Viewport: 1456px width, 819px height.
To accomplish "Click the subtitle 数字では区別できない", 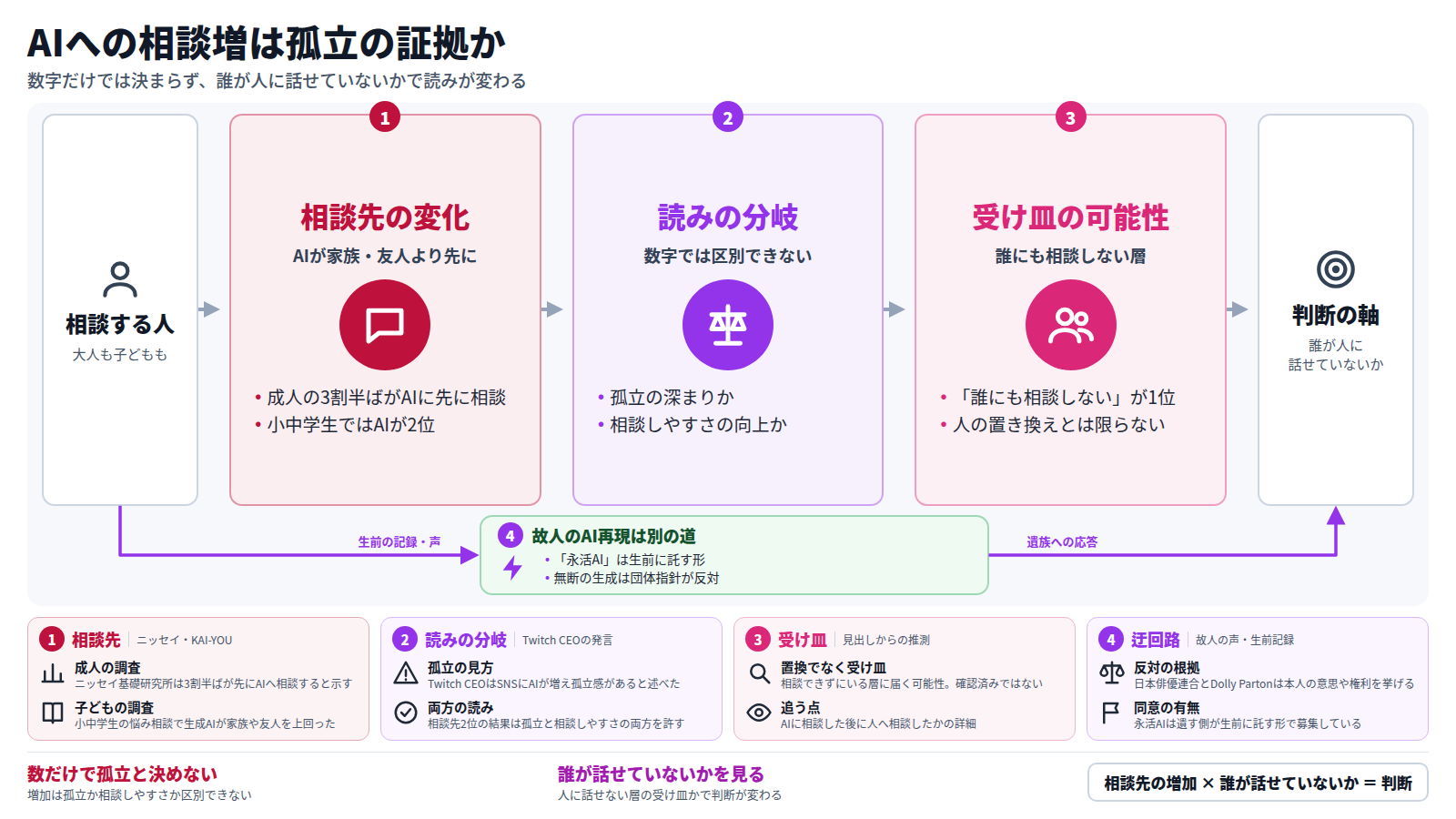I will coord(728,257).
